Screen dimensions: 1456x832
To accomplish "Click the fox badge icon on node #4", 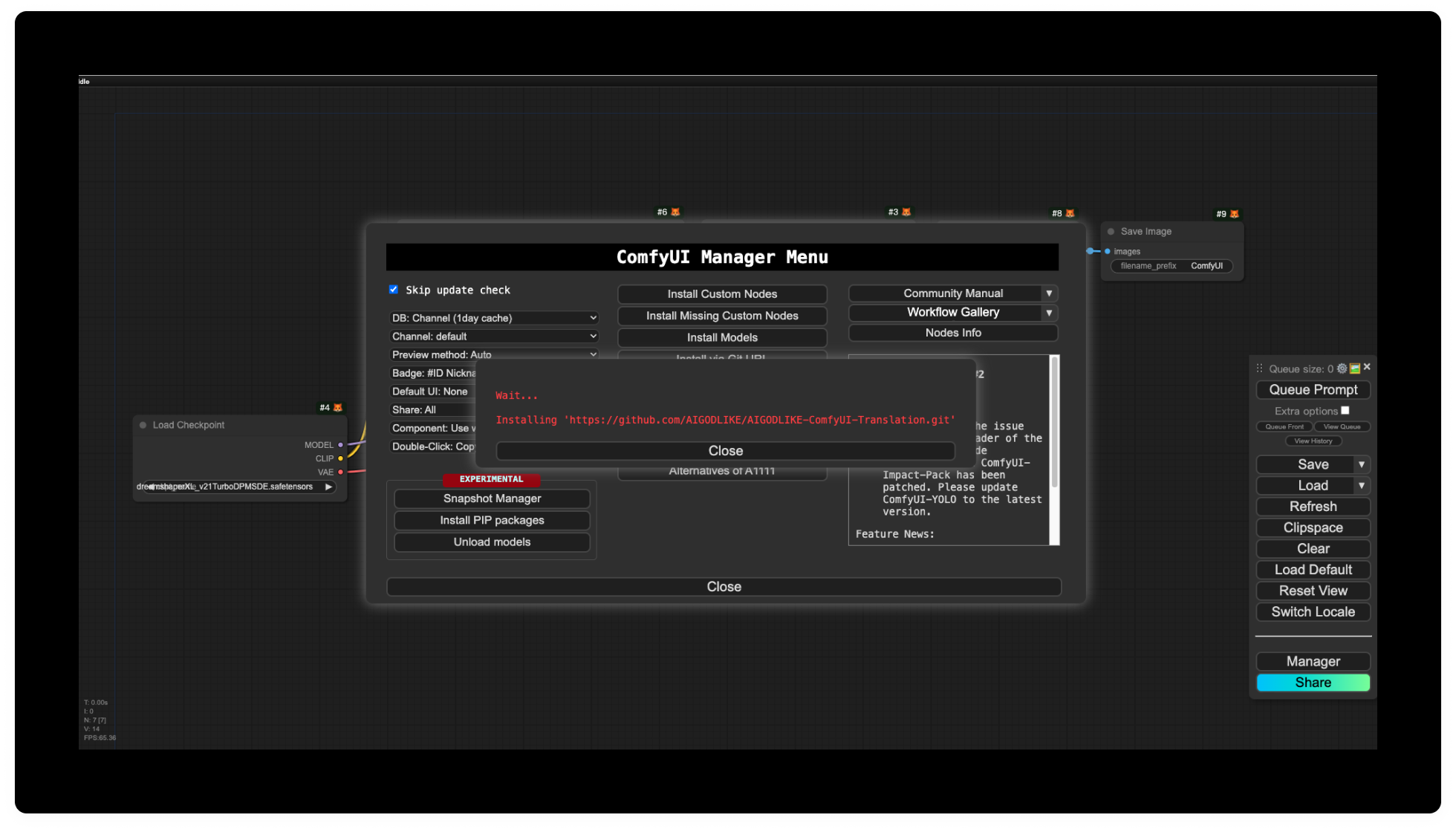I will point(338,408).
